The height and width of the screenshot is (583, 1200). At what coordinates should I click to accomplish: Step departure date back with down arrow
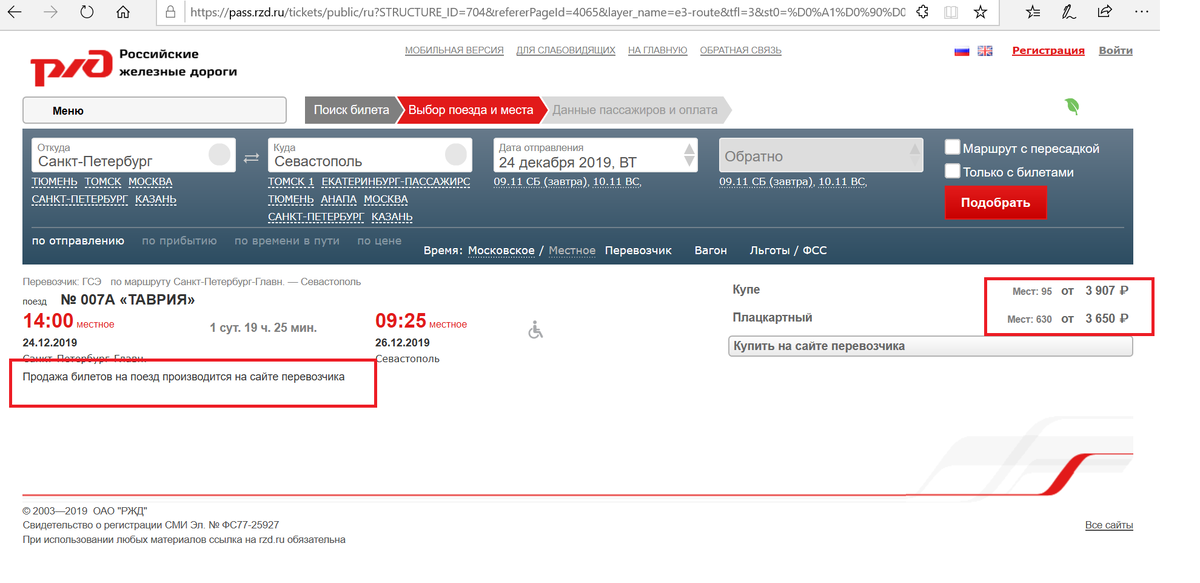point(689,162)
